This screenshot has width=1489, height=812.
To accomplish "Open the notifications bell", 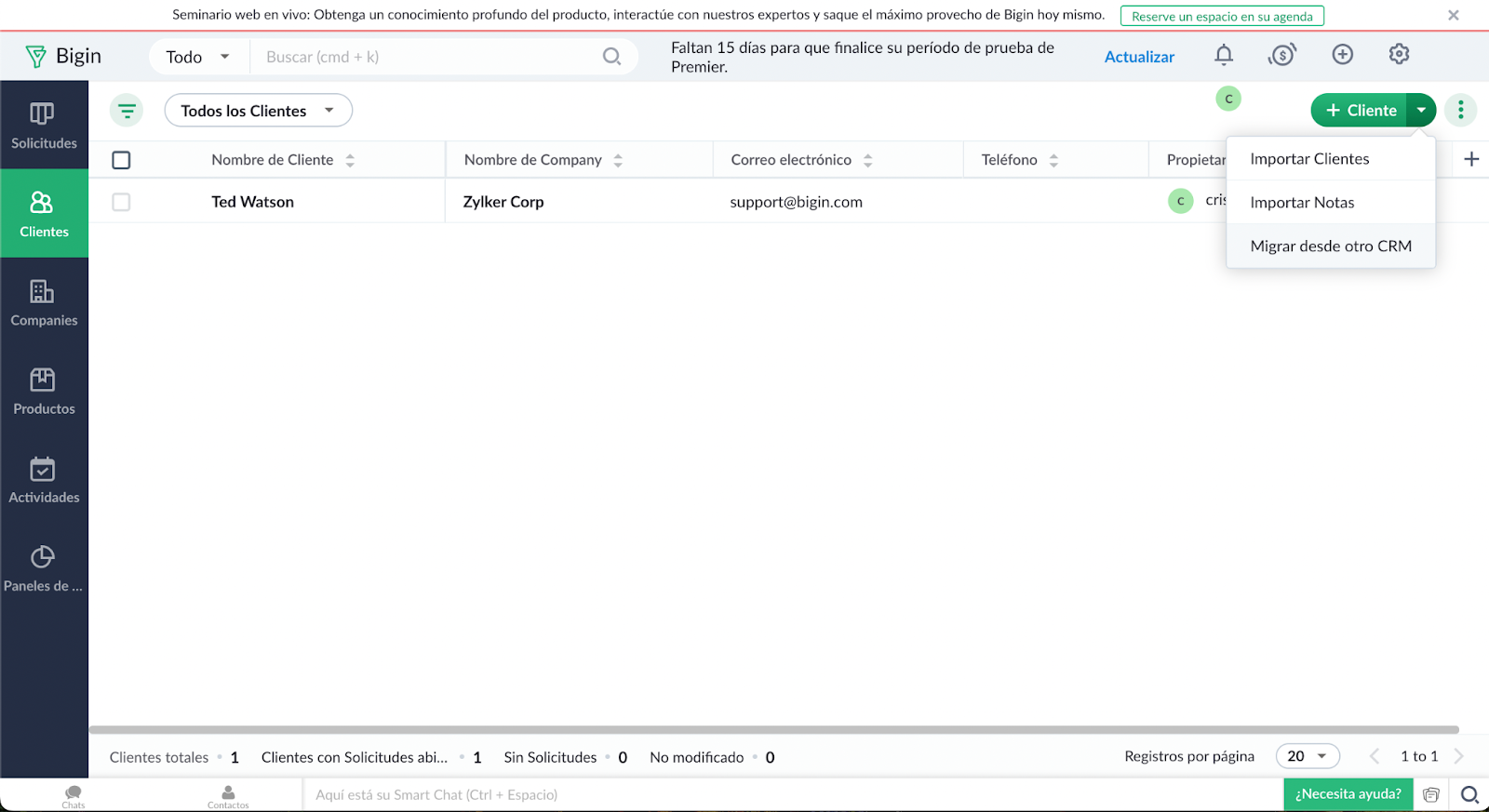I will point(1224,55).
